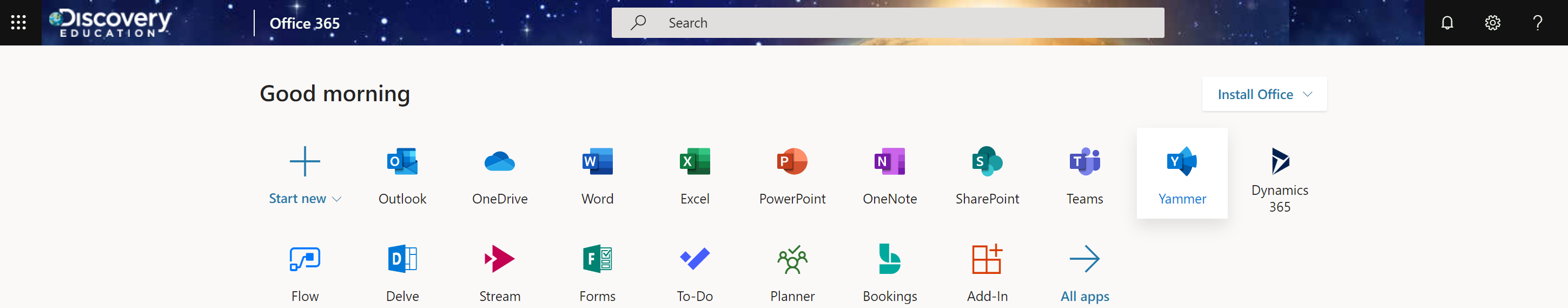View notifications via the bell icon
Image resolution: width=1568 pixels, height=308 pixels.
tap(1447, 23)
